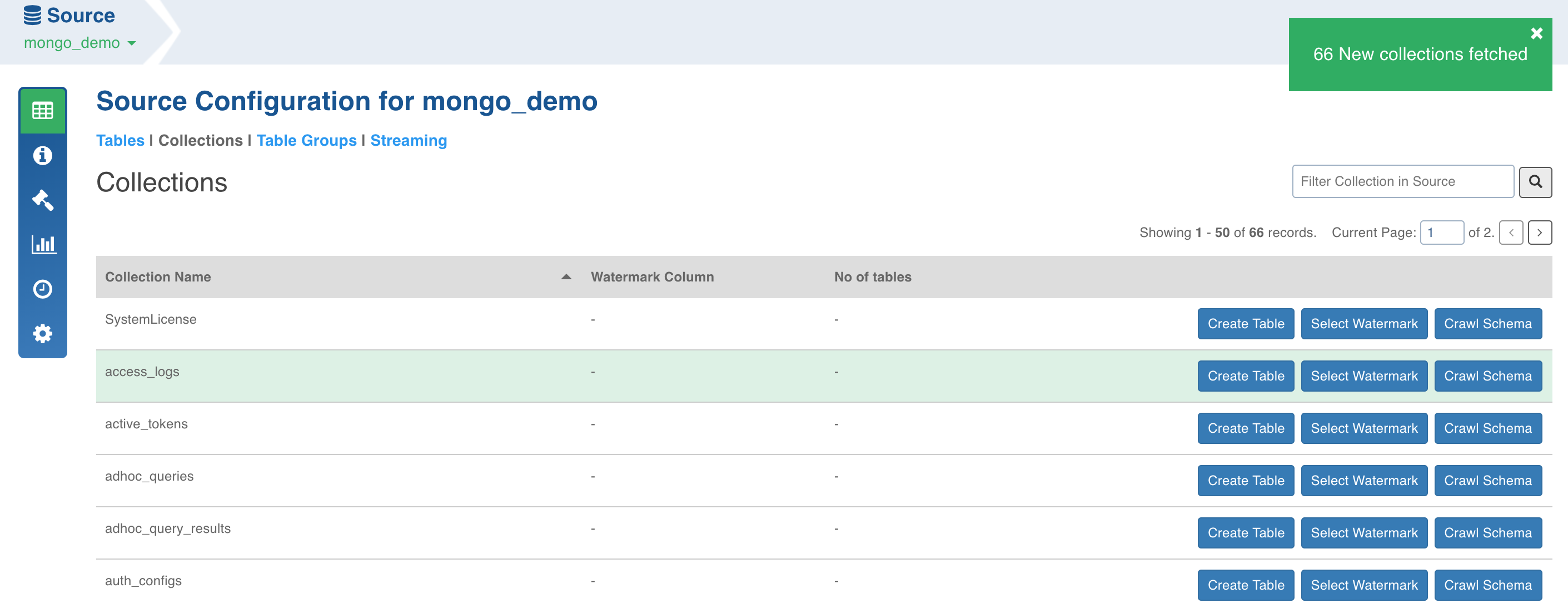
Task: Dismiss the collections fetched notification
Action: point(1536,33)
